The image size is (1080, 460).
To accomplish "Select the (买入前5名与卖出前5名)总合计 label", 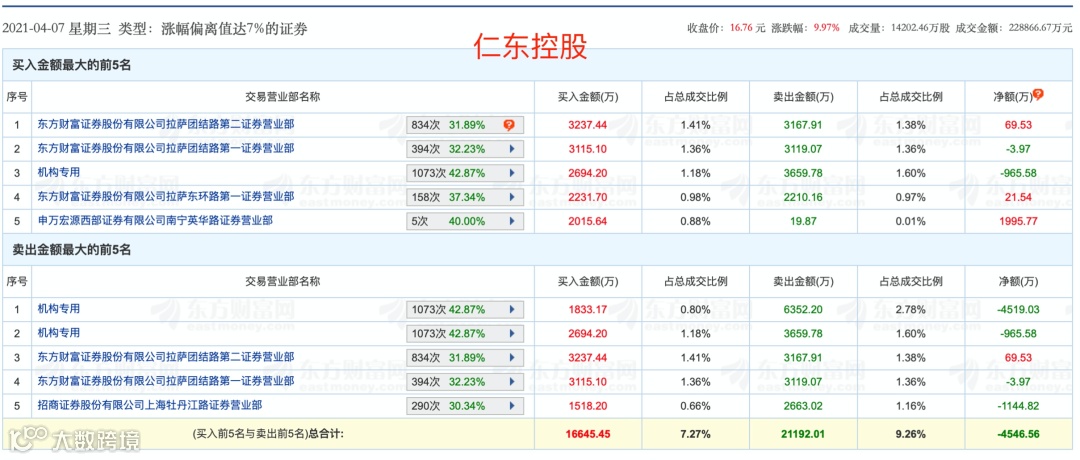I will point(268,434).
